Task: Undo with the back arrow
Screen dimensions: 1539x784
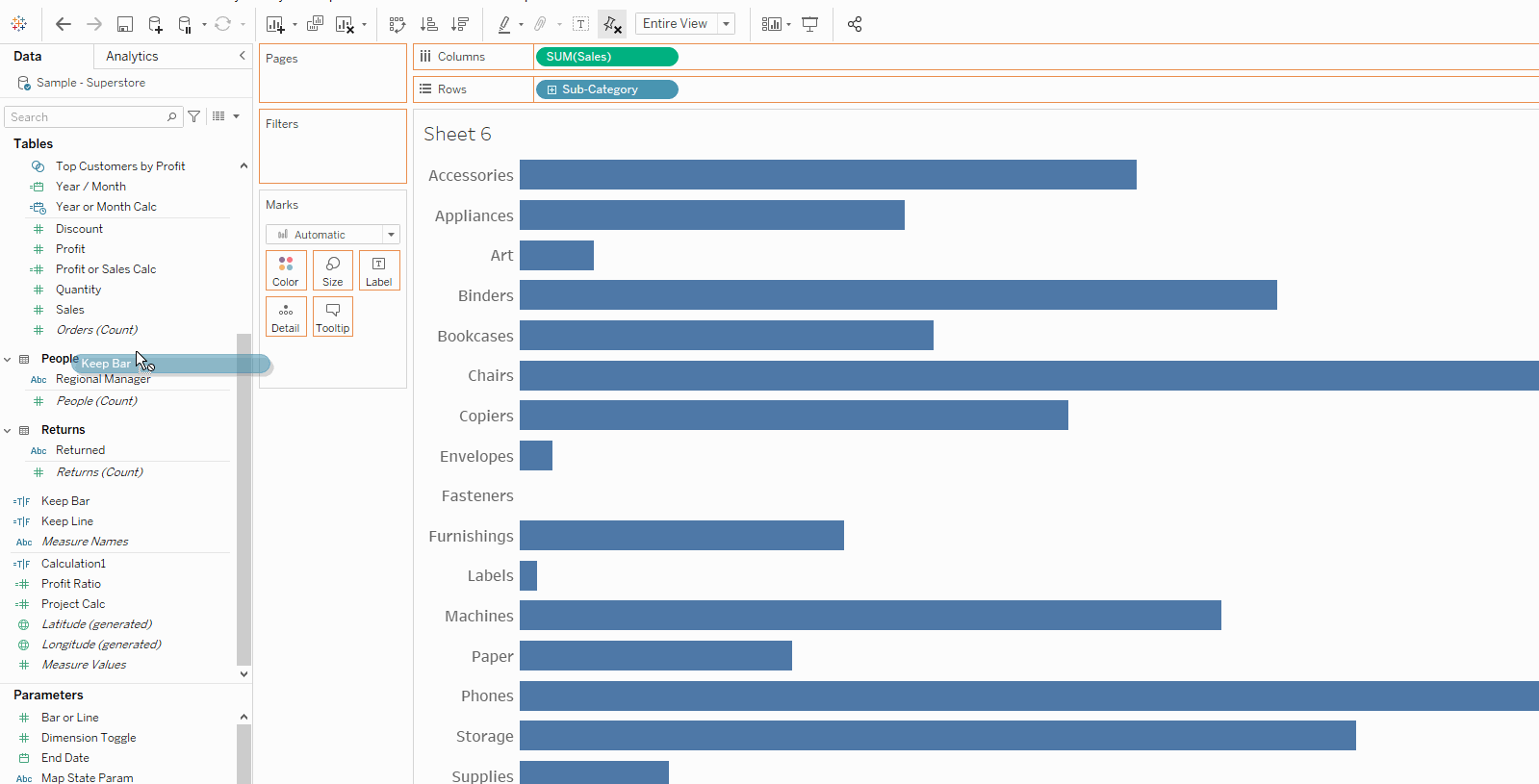Action: [64, 24]
